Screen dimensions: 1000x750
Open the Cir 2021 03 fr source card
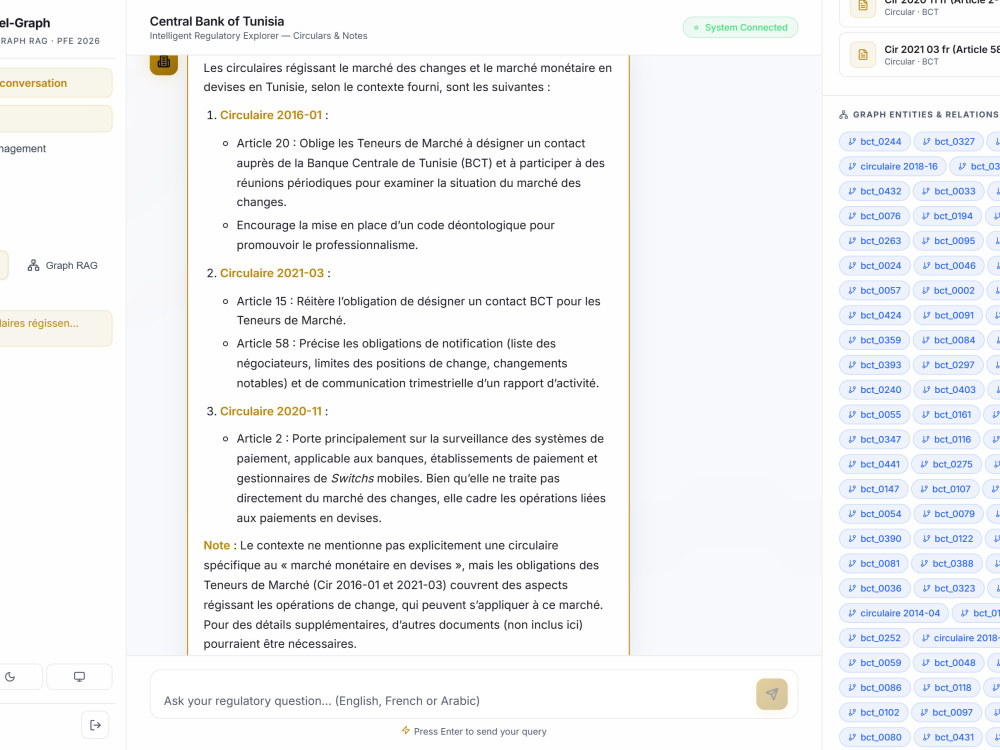click(x=920, y=55)
